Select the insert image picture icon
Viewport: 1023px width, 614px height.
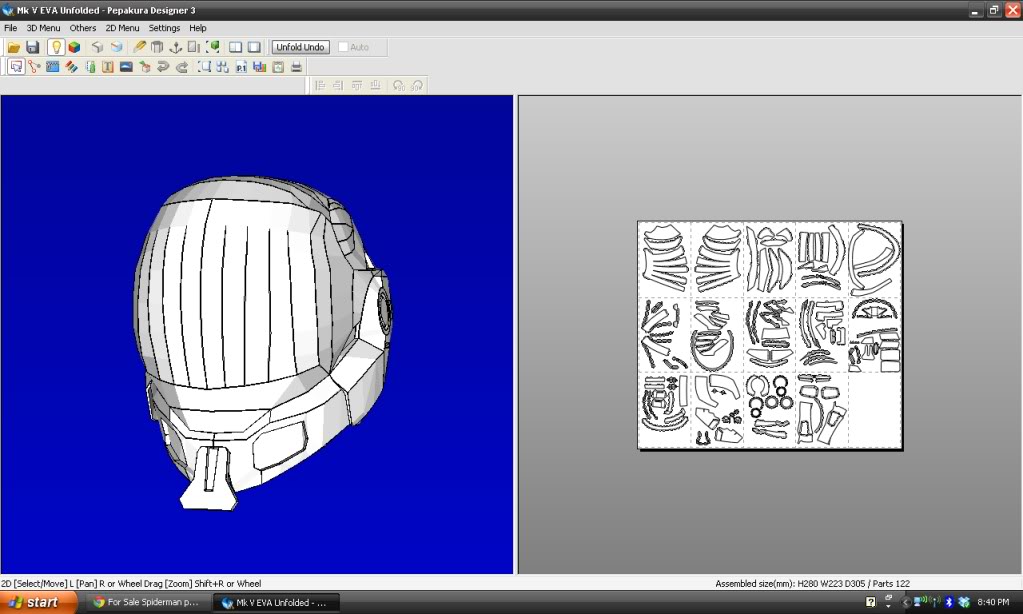point(126,67)
